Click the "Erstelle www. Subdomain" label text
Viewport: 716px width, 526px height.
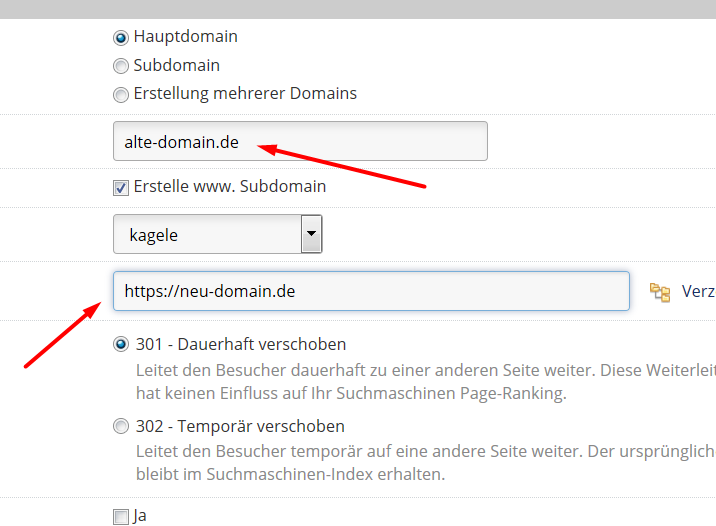point(230,187)
